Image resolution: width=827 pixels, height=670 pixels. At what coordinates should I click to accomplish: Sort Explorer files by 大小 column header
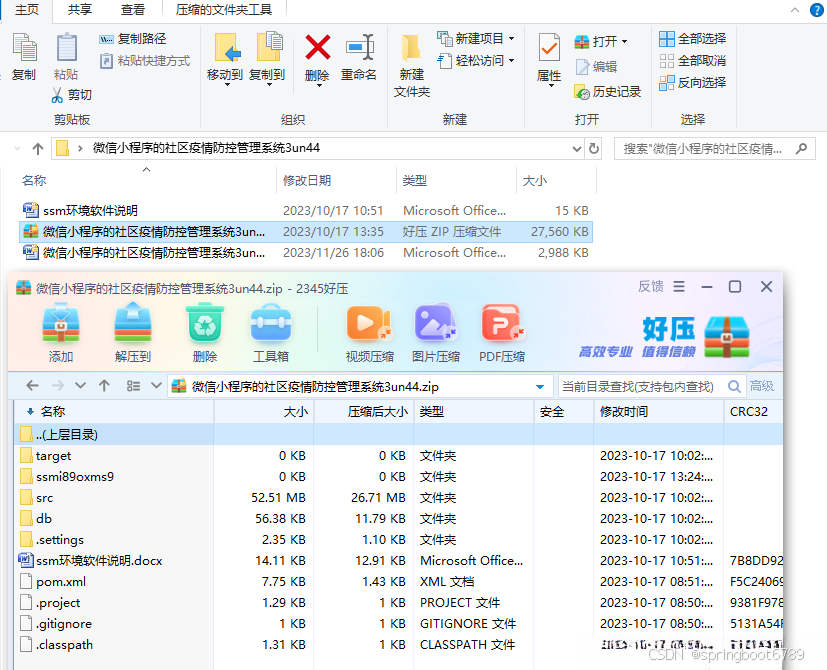coord(535,181)
